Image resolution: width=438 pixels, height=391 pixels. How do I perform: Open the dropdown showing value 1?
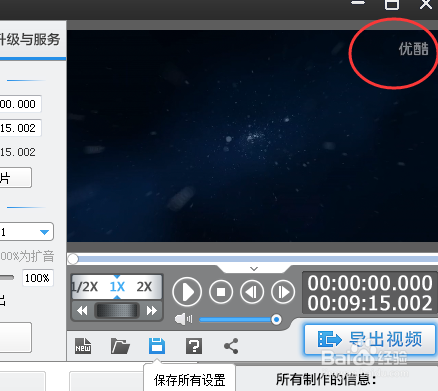coord(26,232)
